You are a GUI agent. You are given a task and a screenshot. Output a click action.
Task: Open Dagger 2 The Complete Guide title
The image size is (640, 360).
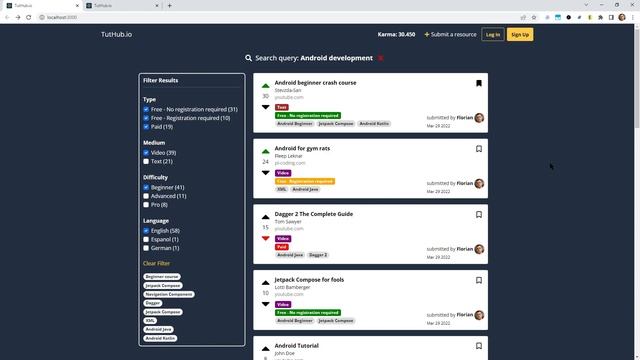313,214
